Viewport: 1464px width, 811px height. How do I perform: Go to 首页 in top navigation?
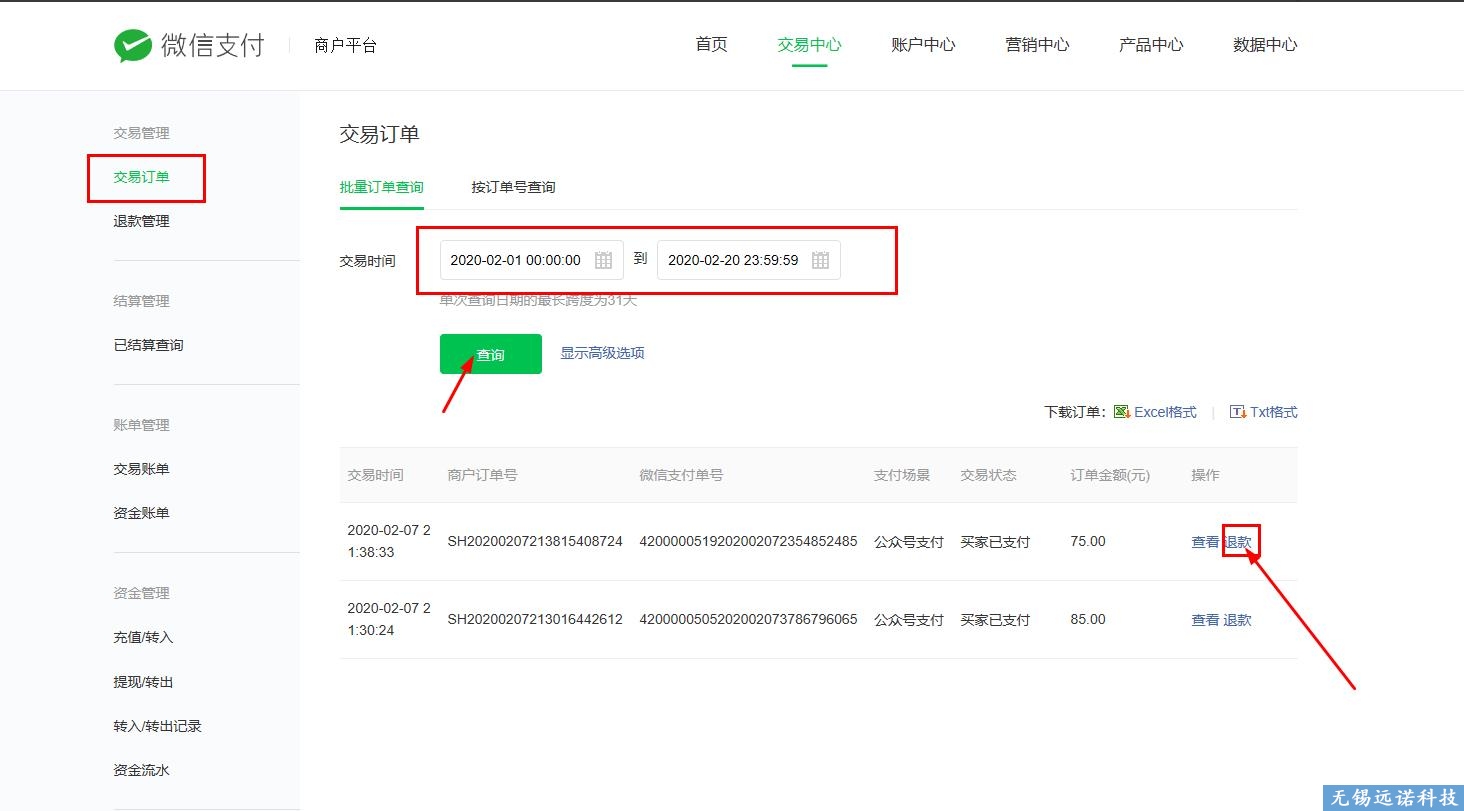pyautogui.click(x=711, y=45)
